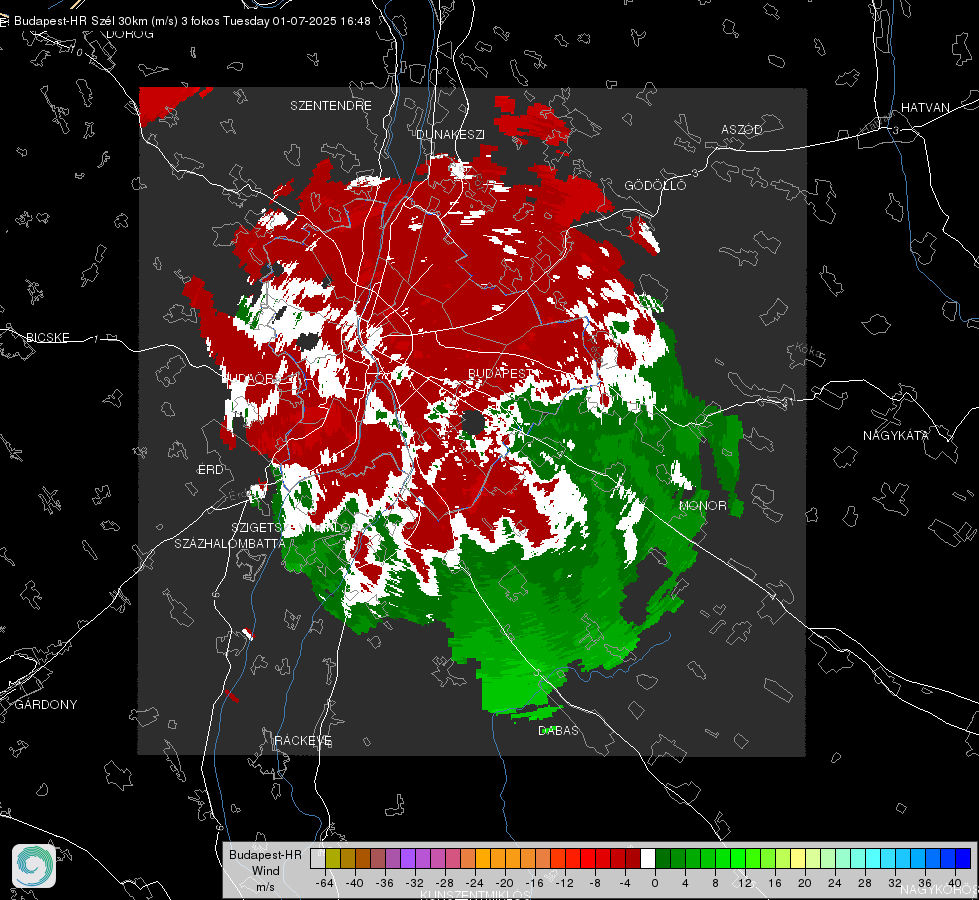The width and height of the screenshot is (979, 900).
Task: Click the ÉRD town label
Action: 210,470
